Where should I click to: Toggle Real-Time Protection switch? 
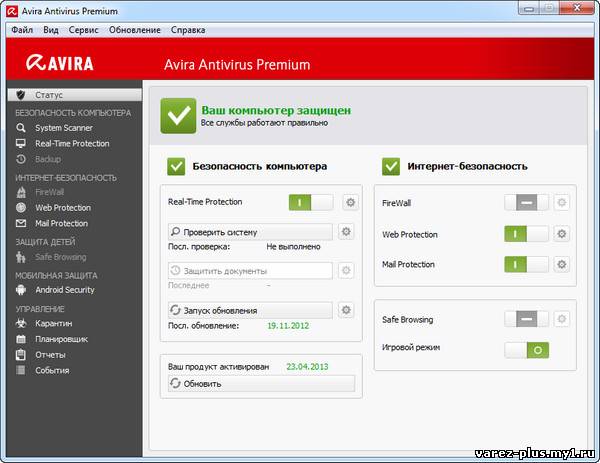click(311, 202)
